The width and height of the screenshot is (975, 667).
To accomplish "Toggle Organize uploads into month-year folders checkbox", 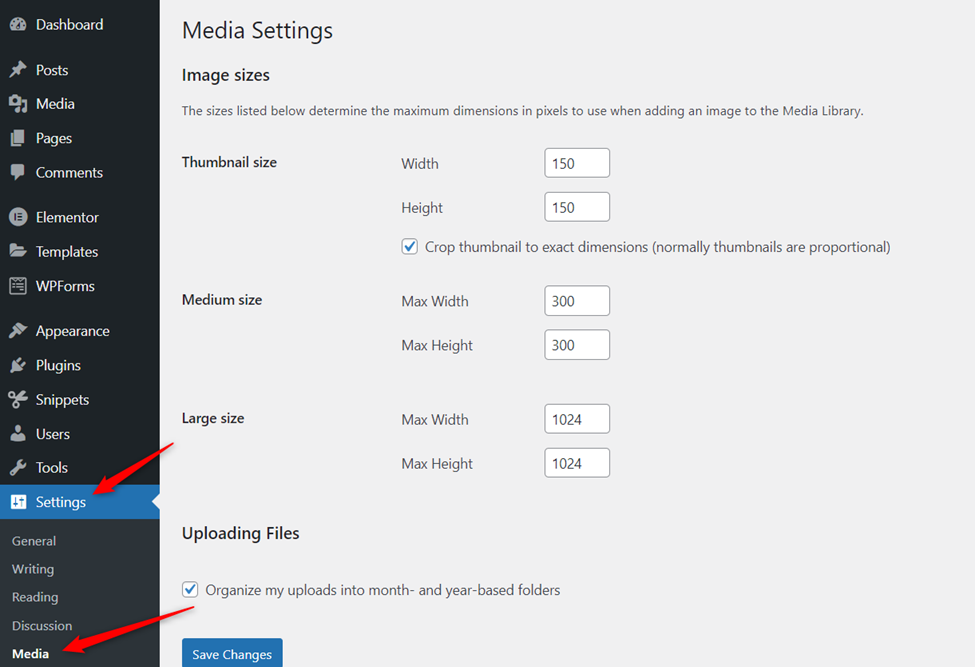I will (190, 589).
